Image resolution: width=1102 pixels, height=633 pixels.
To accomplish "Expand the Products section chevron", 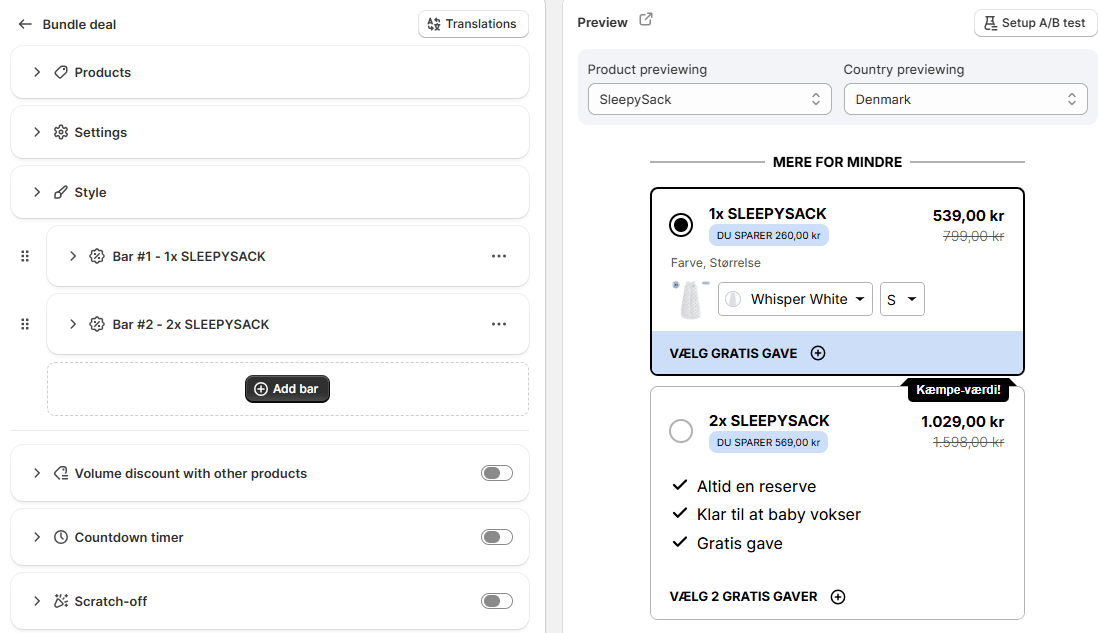I will (37, 72).
